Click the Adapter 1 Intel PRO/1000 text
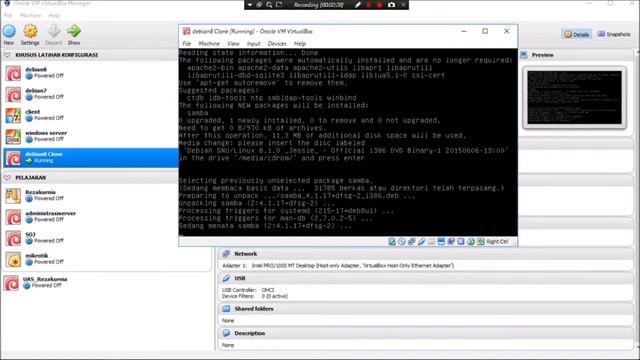 pos(338,266)
